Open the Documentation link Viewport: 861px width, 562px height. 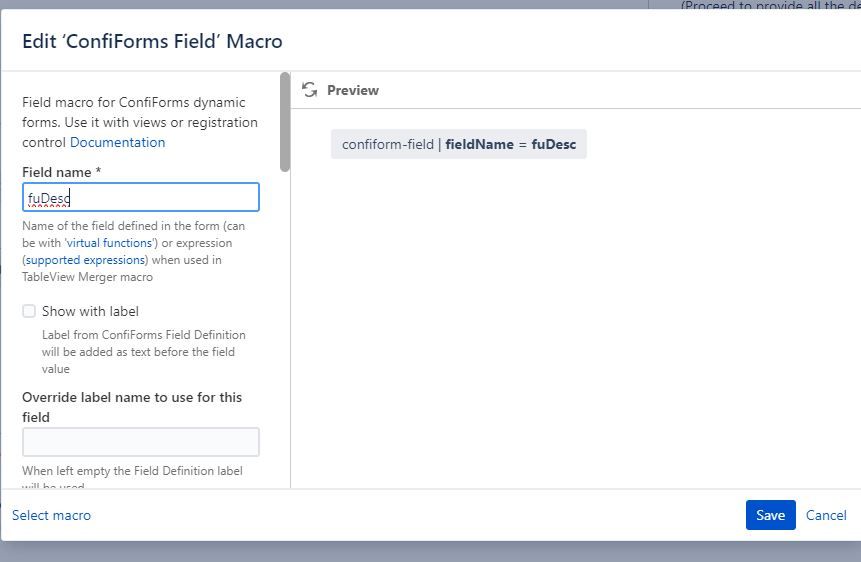coord(118,142)
